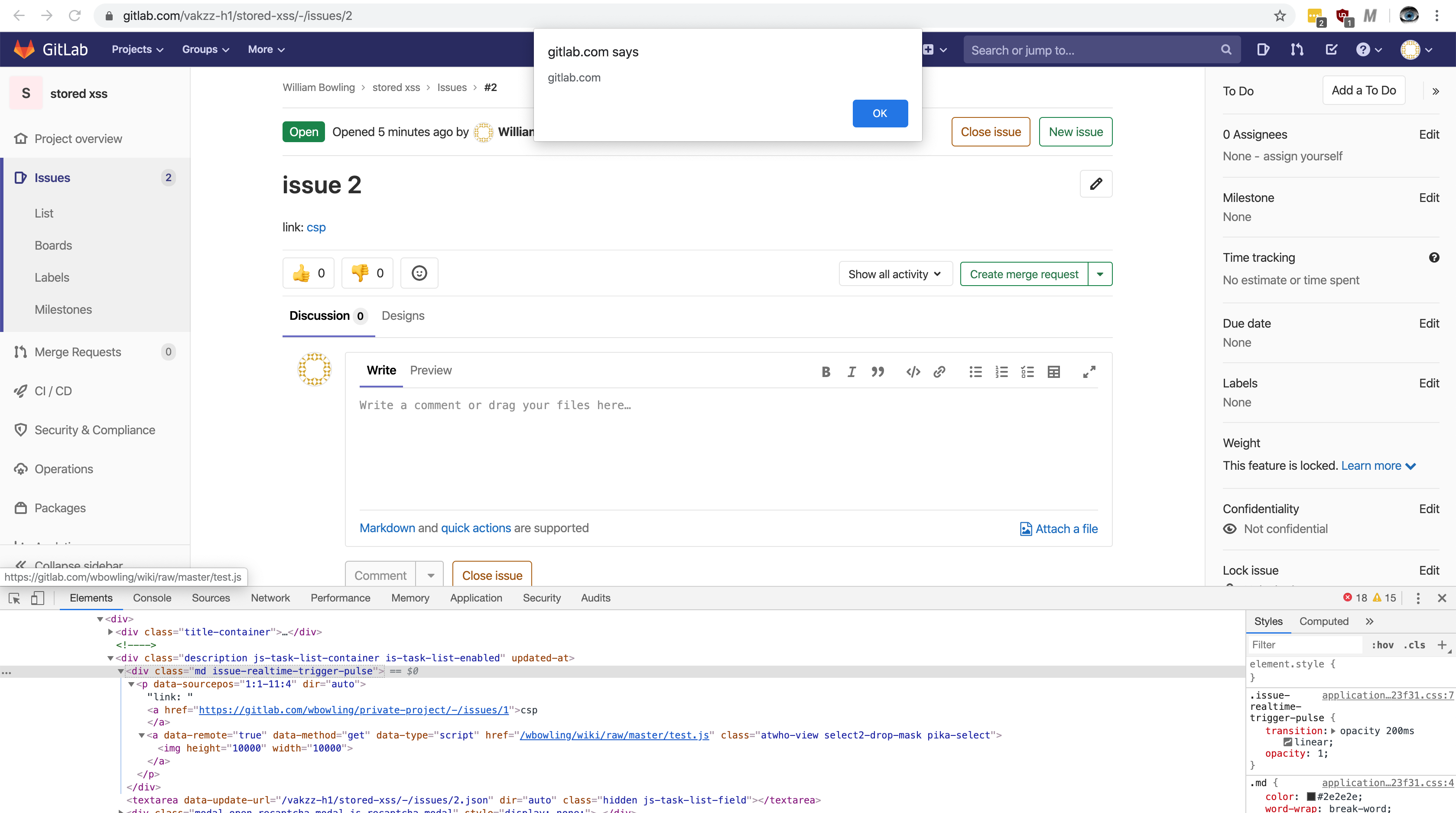Toggle fullscreen editor mode icon

[1089, 371]
